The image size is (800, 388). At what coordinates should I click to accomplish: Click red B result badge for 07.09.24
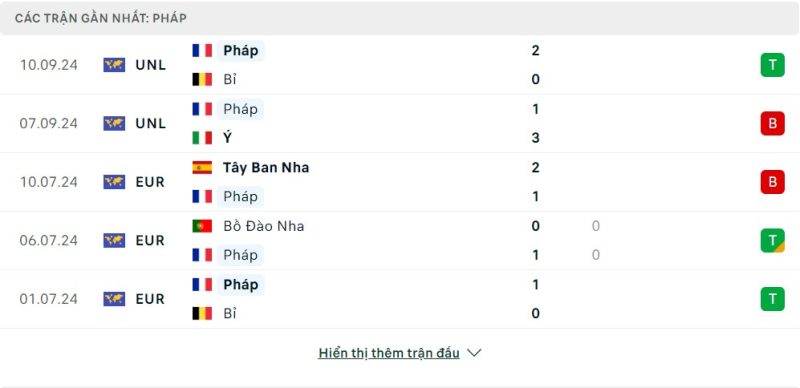coord(772,124)
